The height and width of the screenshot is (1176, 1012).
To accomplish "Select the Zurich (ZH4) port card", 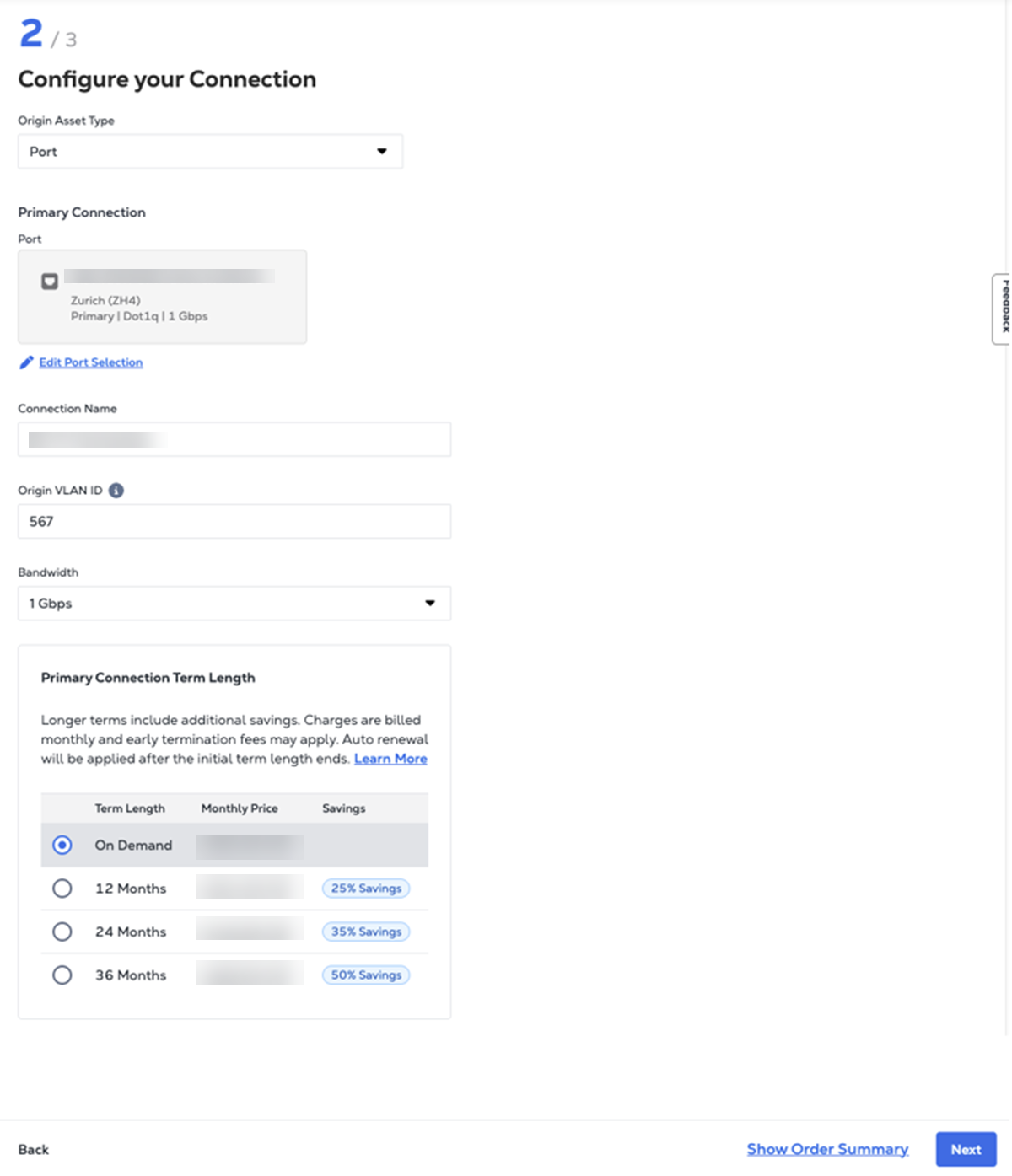I will [x=162, y=297].
